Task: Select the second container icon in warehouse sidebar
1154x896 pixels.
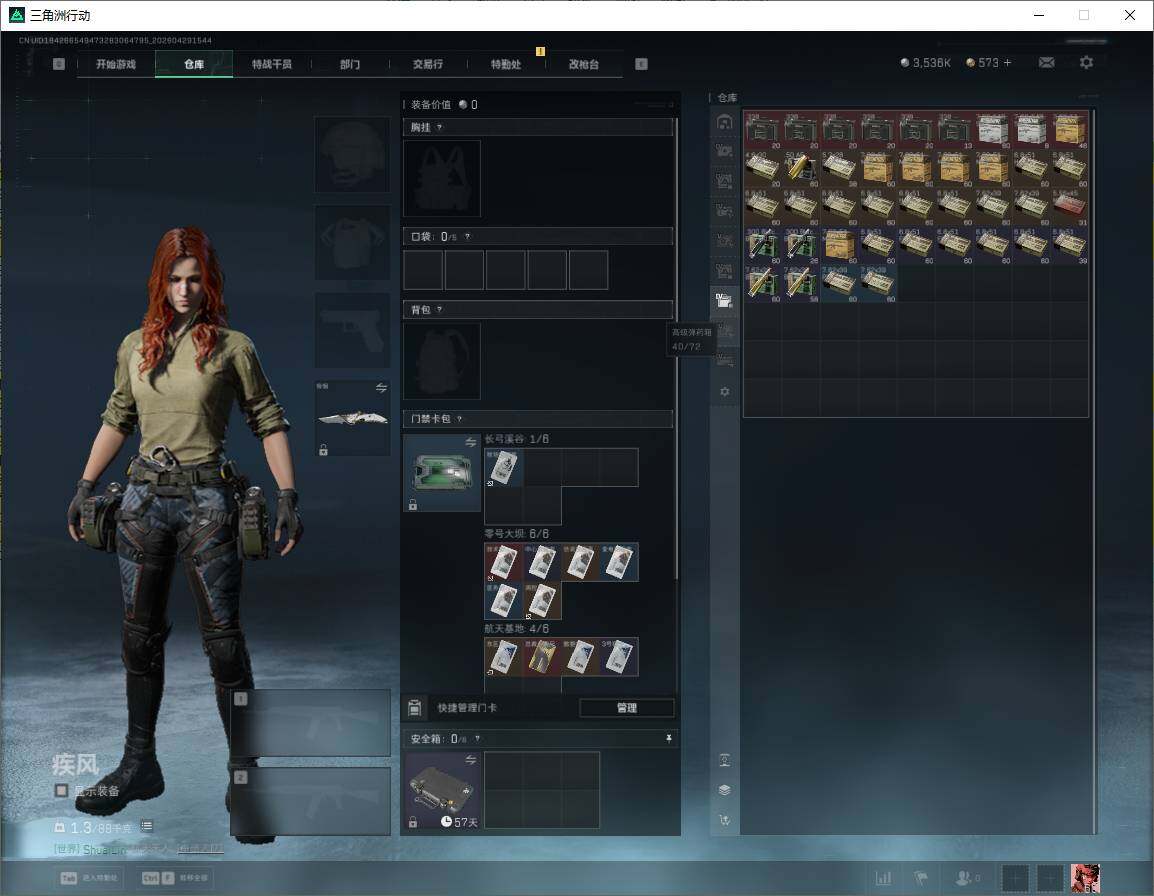Action: point(724,151)
